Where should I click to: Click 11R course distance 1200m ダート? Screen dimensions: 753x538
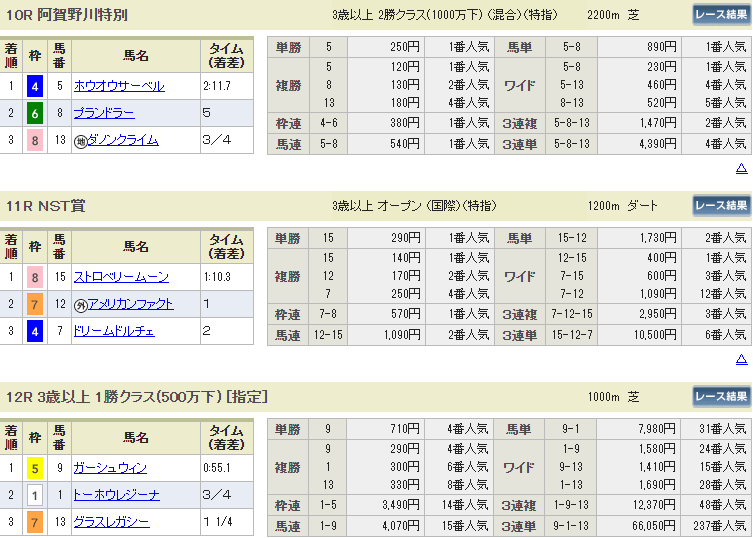point(623,206)
